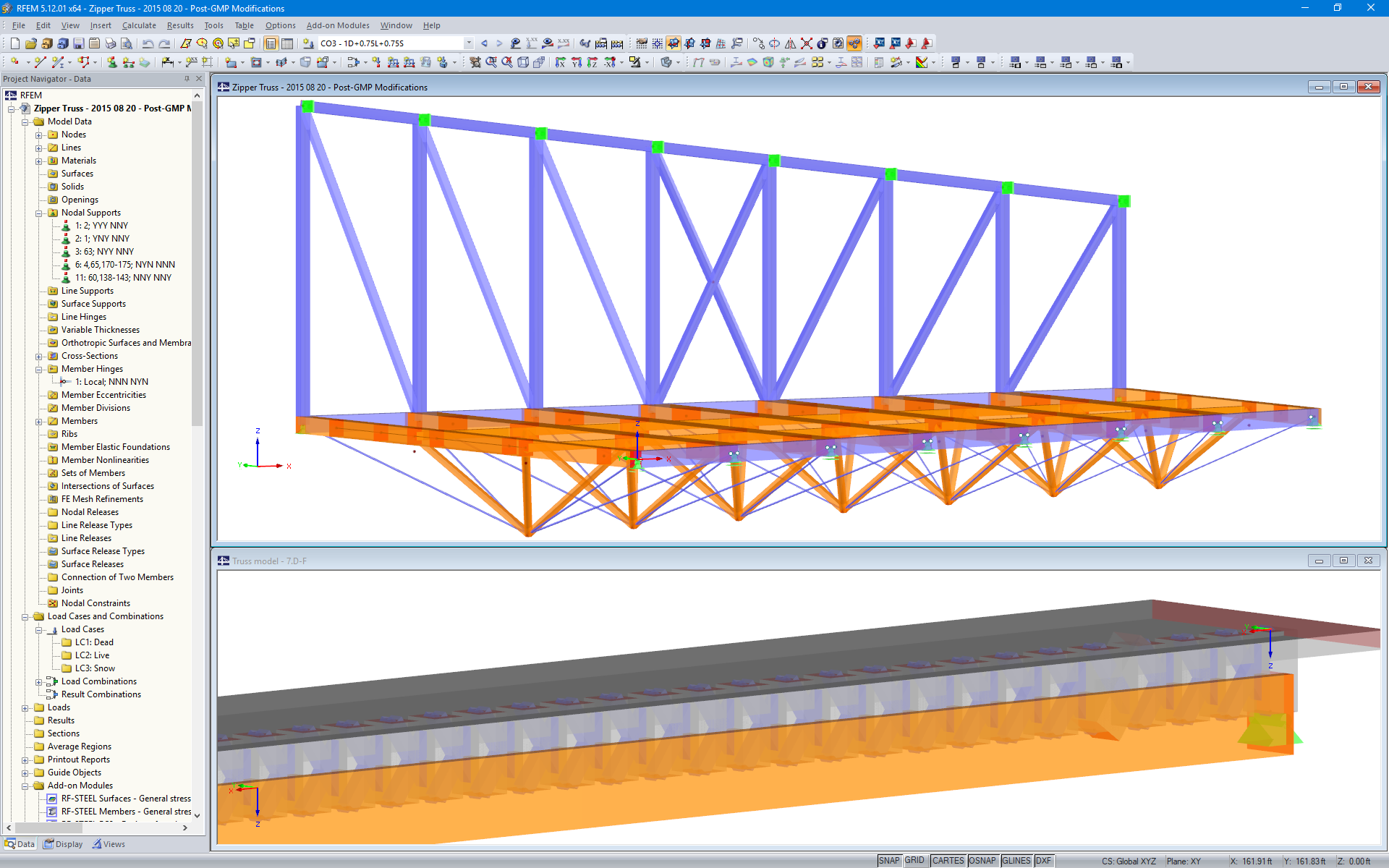Select LC1: Dead load case
Image resolution: width=1389 pixels, height=868 pixels.
pyautogui.click(x=94, y=642)
